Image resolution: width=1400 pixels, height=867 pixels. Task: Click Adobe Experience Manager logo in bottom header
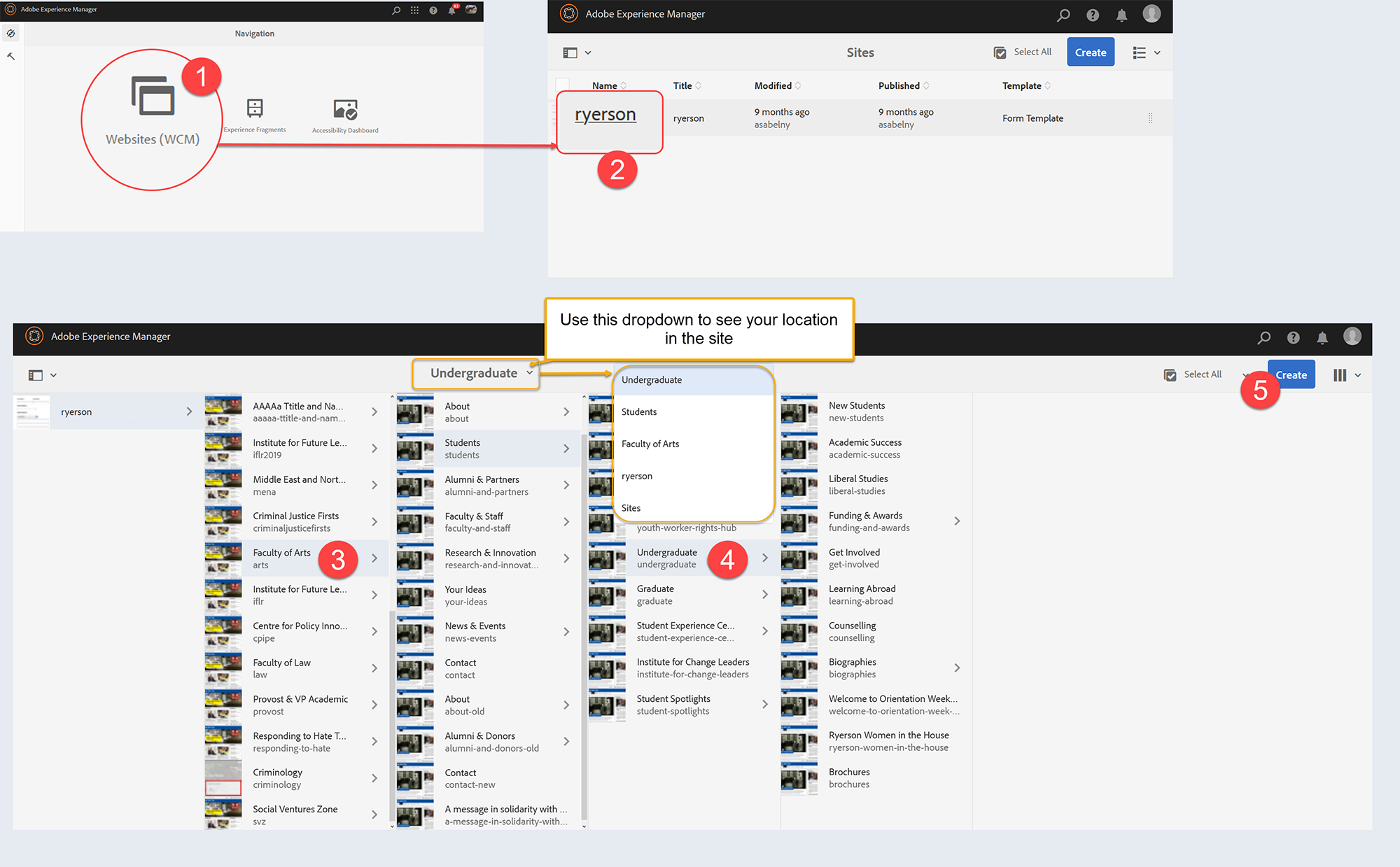(34, 336)
